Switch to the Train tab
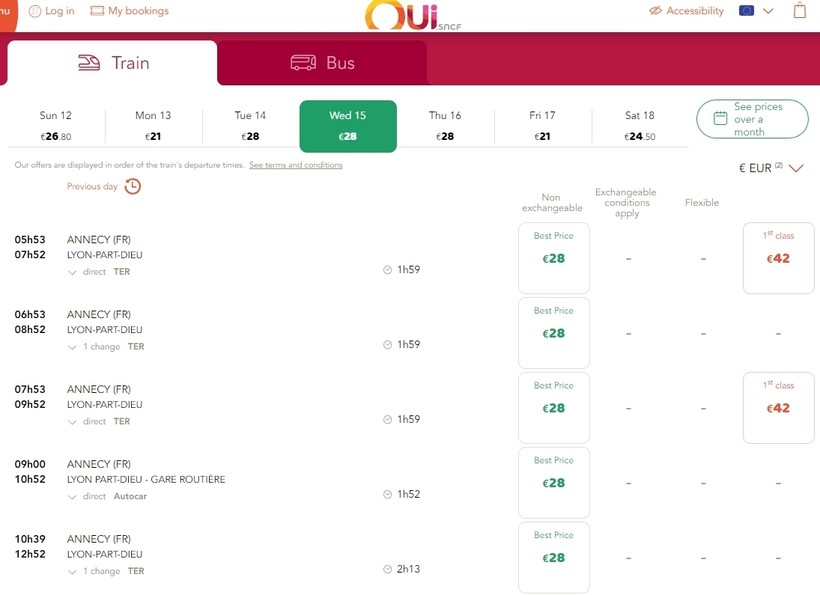Viewport: 820px width, 595px height. [x=112, y=63]
